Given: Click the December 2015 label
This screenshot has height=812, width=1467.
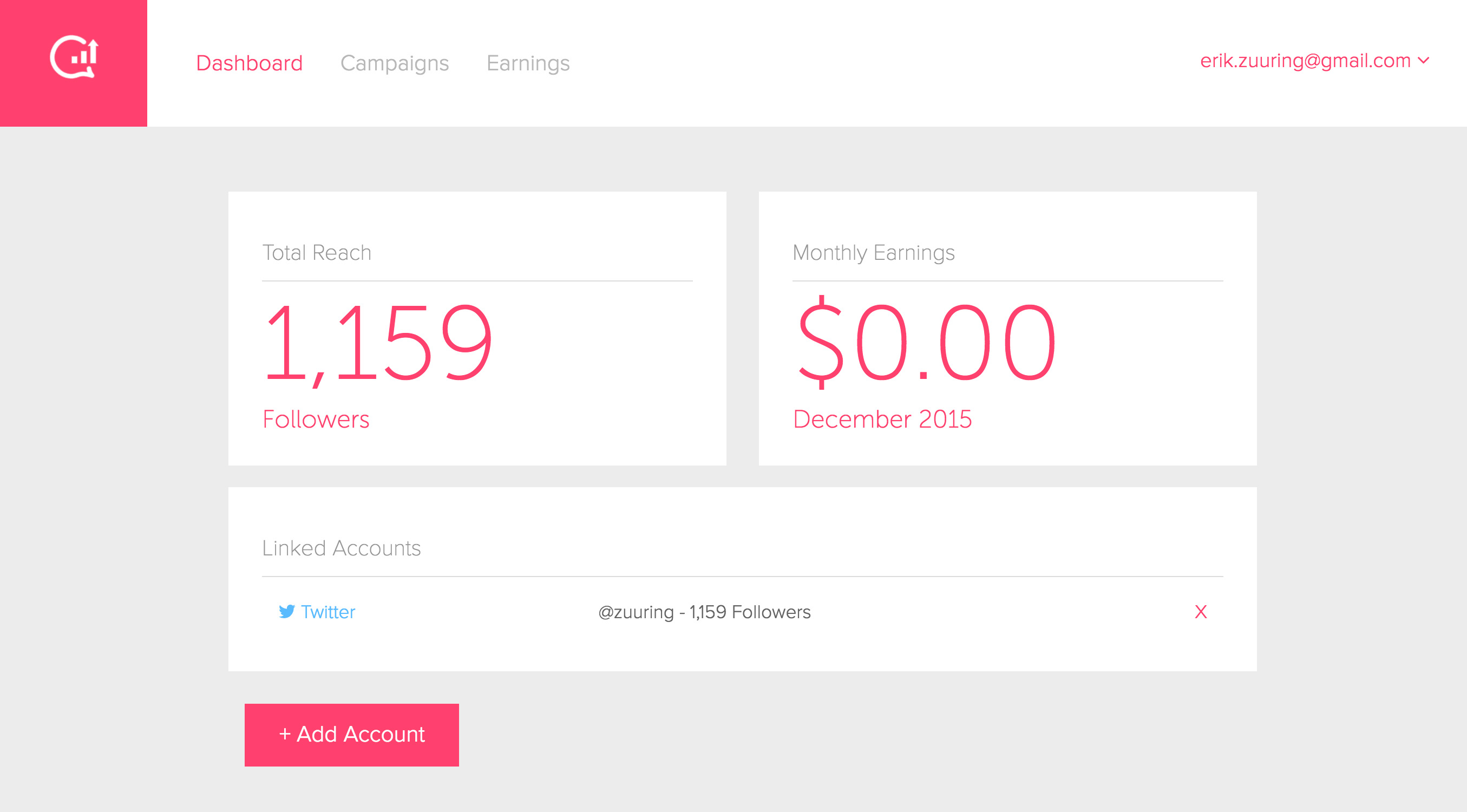Looking at the screenshot, I should 883,419.
